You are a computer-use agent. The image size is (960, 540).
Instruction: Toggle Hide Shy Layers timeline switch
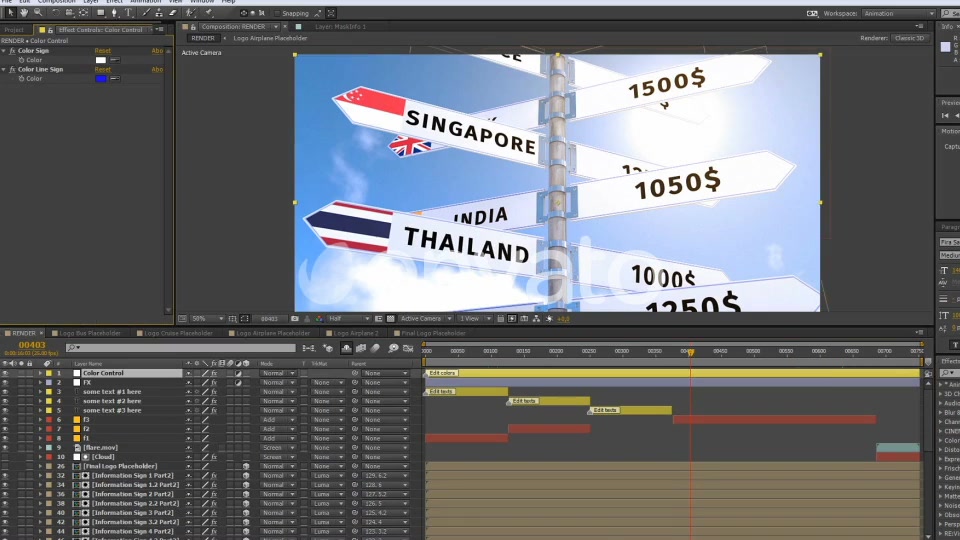click(346, 348)
